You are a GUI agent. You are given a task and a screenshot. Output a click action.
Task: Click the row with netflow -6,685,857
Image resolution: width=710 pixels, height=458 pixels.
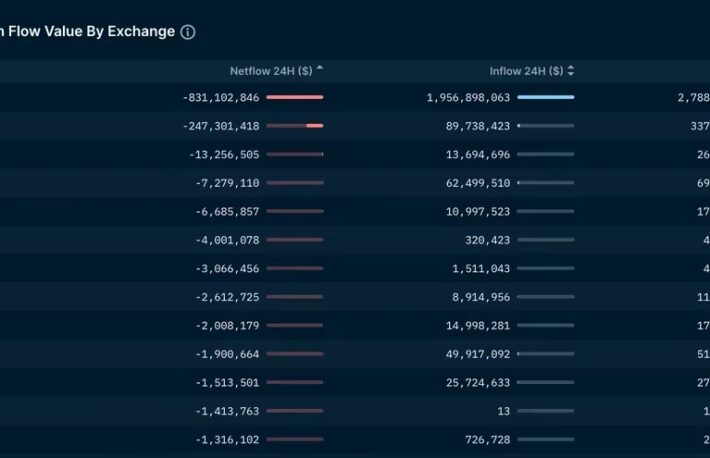(x=355, y=212)
